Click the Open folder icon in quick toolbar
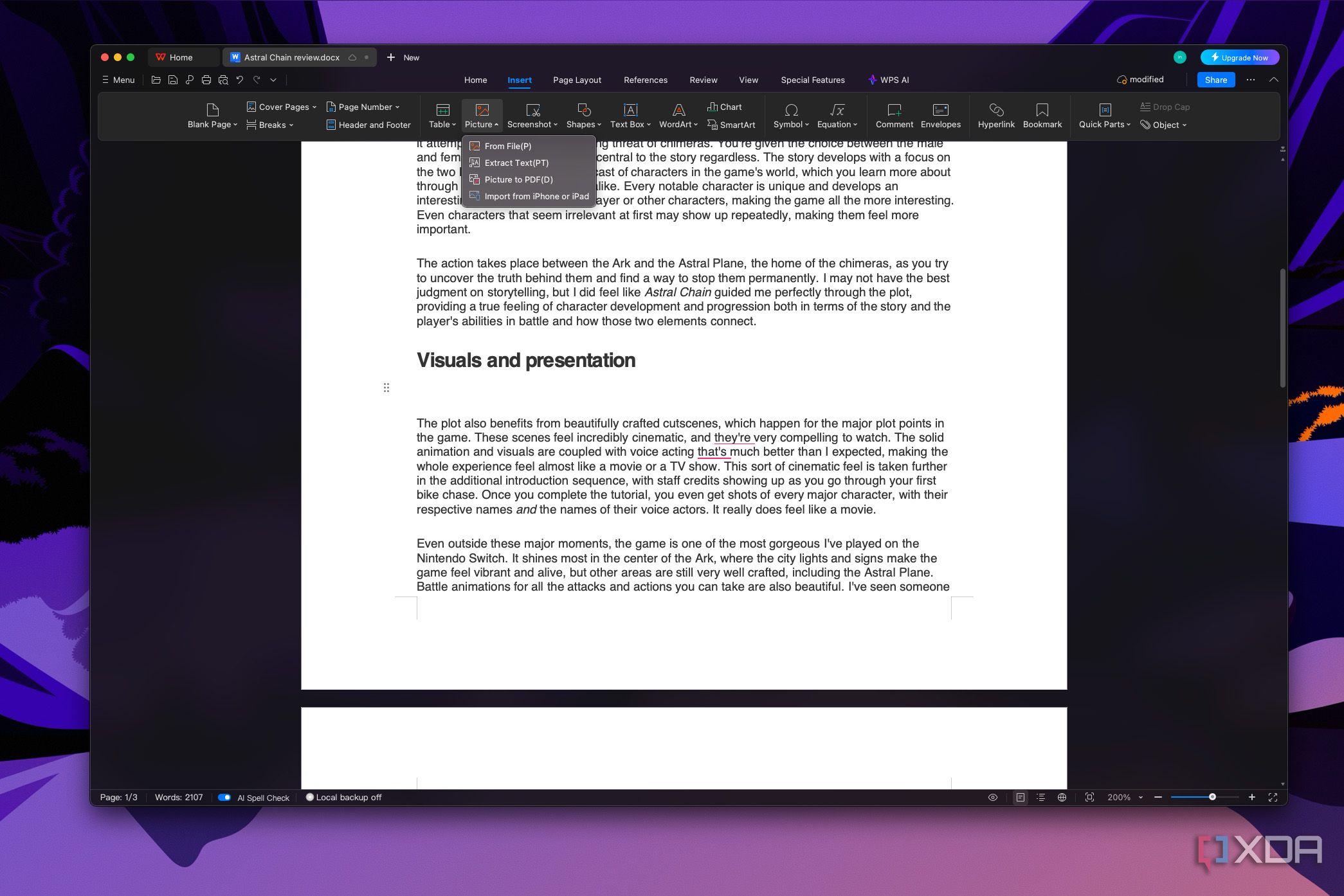This screenshot has width=1344, height=896. [x=156, y=80]
